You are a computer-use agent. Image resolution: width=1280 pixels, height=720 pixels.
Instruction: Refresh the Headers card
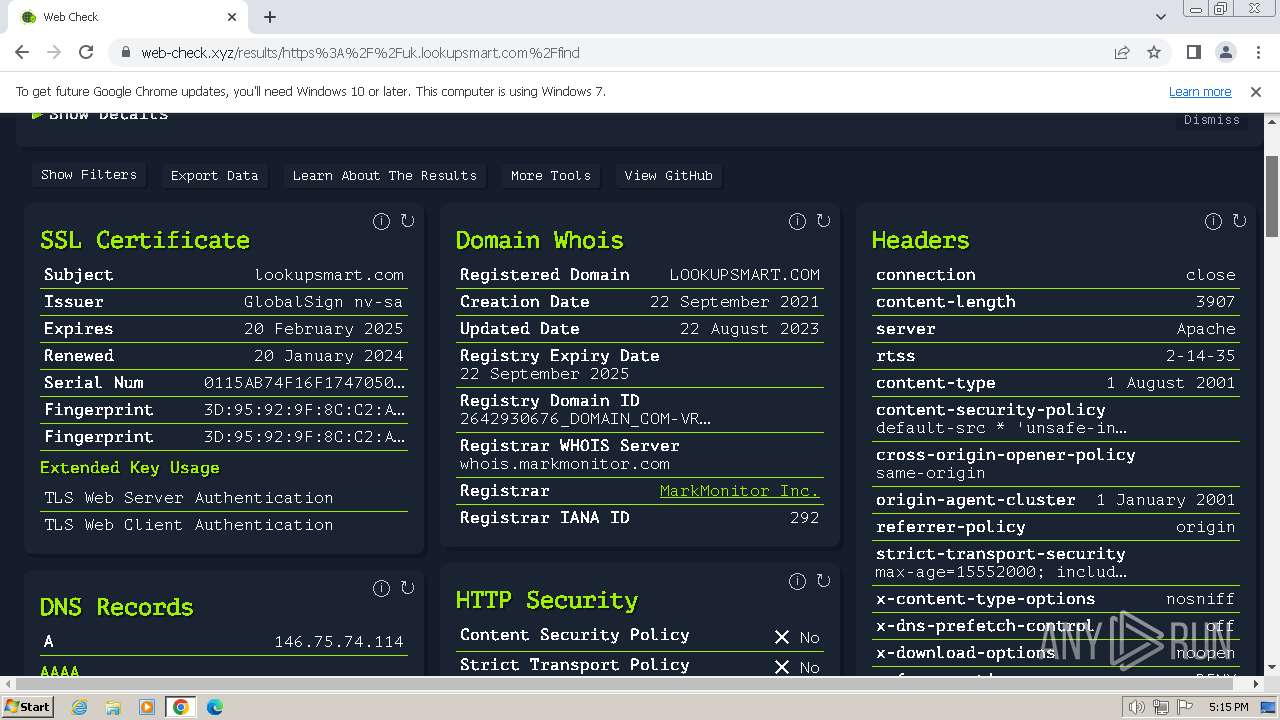click(x=1239, y=221)
